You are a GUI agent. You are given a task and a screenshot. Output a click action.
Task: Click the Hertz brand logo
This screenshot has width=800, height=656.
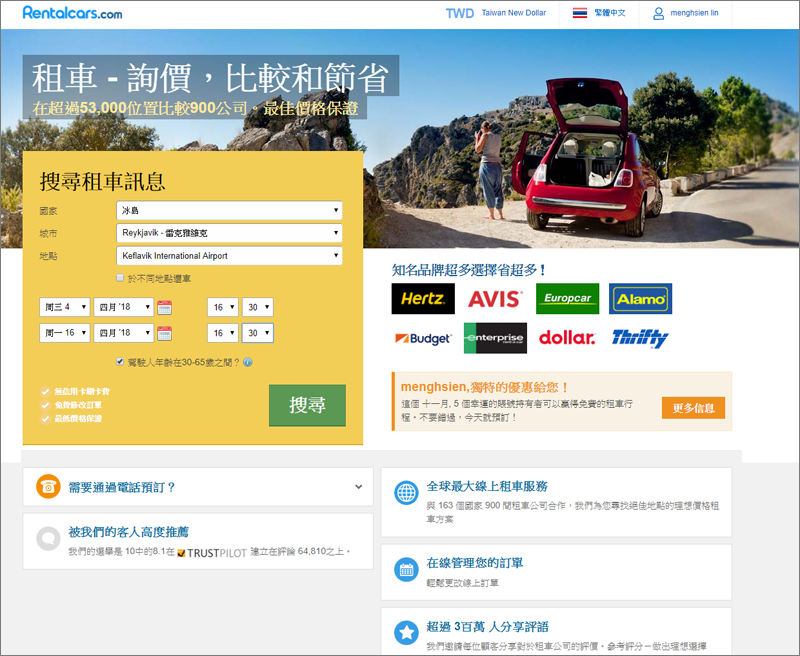423,298
